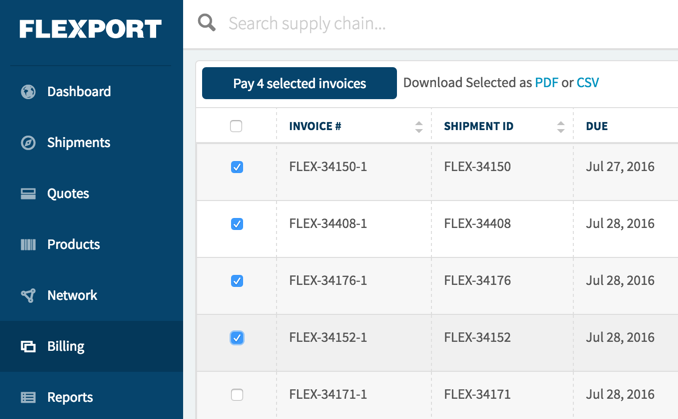Click due date of FLEX-34171-1 row
Image resolution: width=678 pixels, height=419 pixels.
(x=620, y=394)
